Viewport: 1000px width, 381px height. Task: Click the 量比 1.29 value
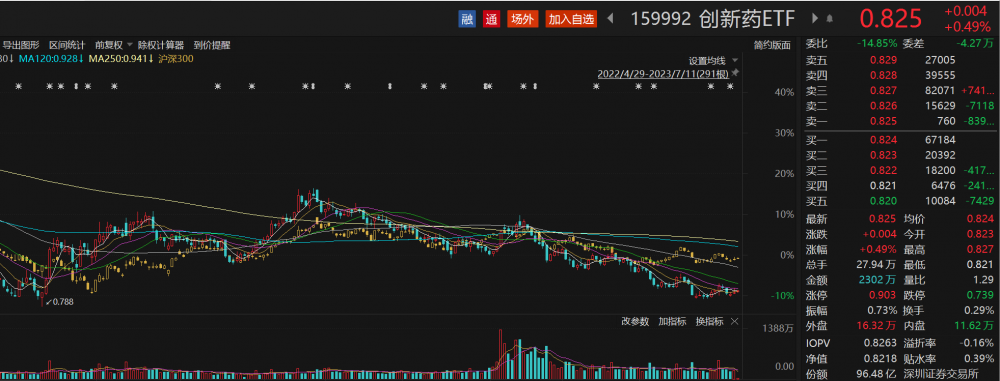[x=983, y=280]
